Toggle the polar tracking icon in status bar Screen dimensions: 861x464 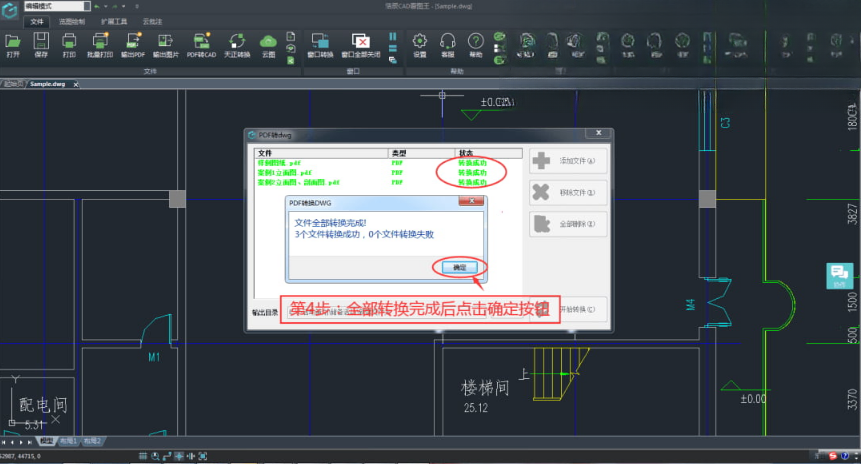167,456
